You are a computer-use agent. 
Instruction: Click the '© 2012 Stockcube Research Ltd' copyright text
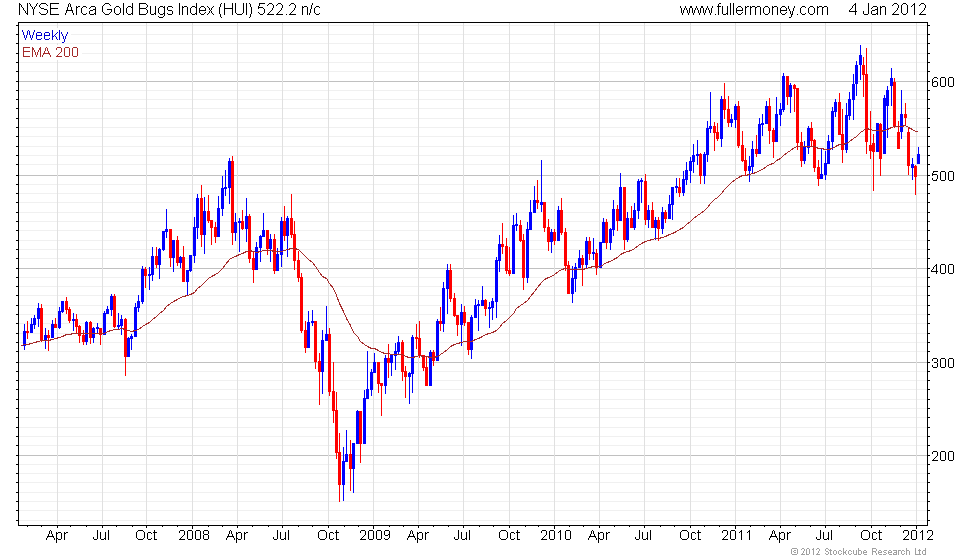tap(858, 552)
